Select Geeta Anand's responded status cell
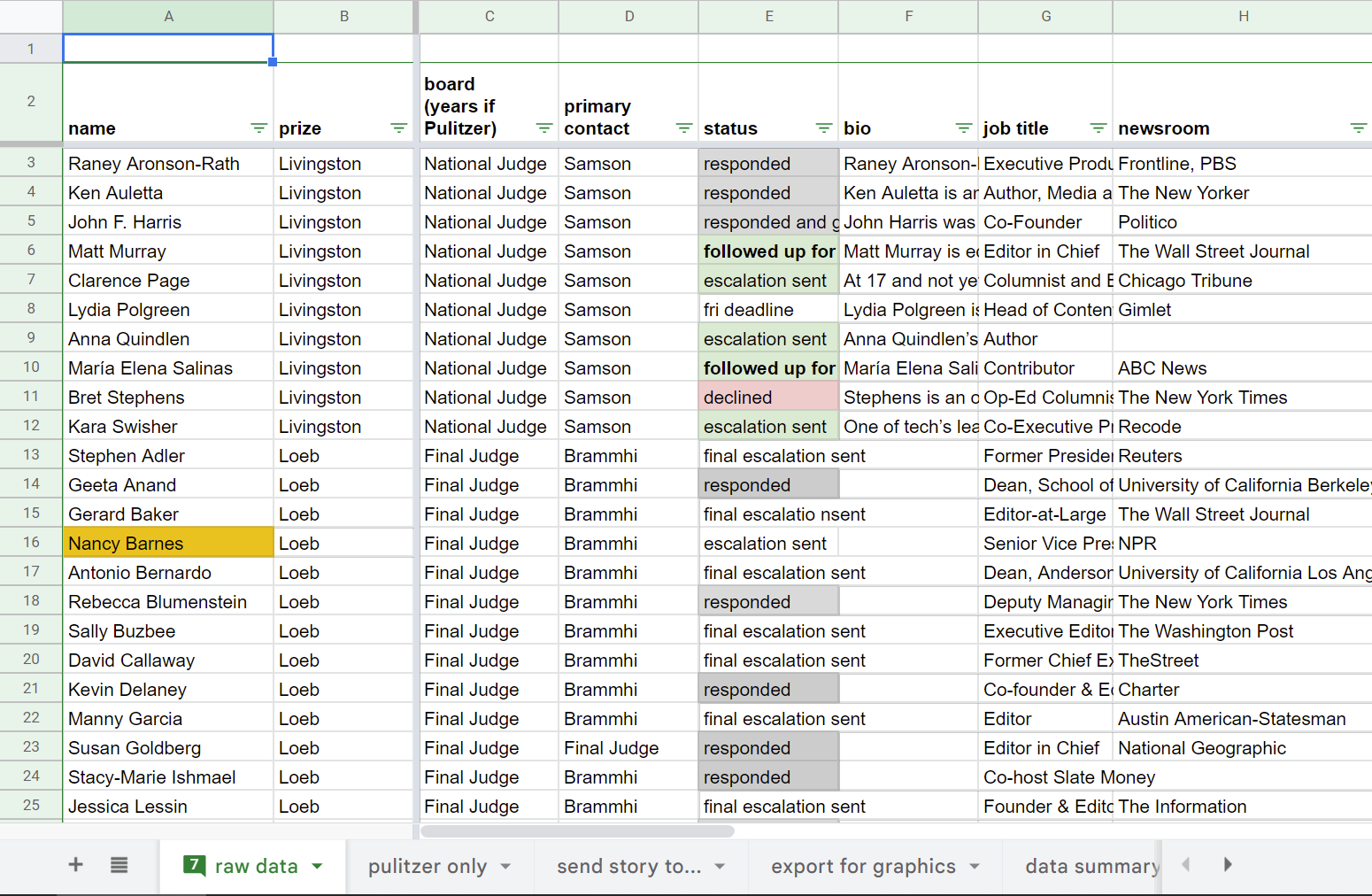This screenshot has height=896, width=1372. coord(768,484)
